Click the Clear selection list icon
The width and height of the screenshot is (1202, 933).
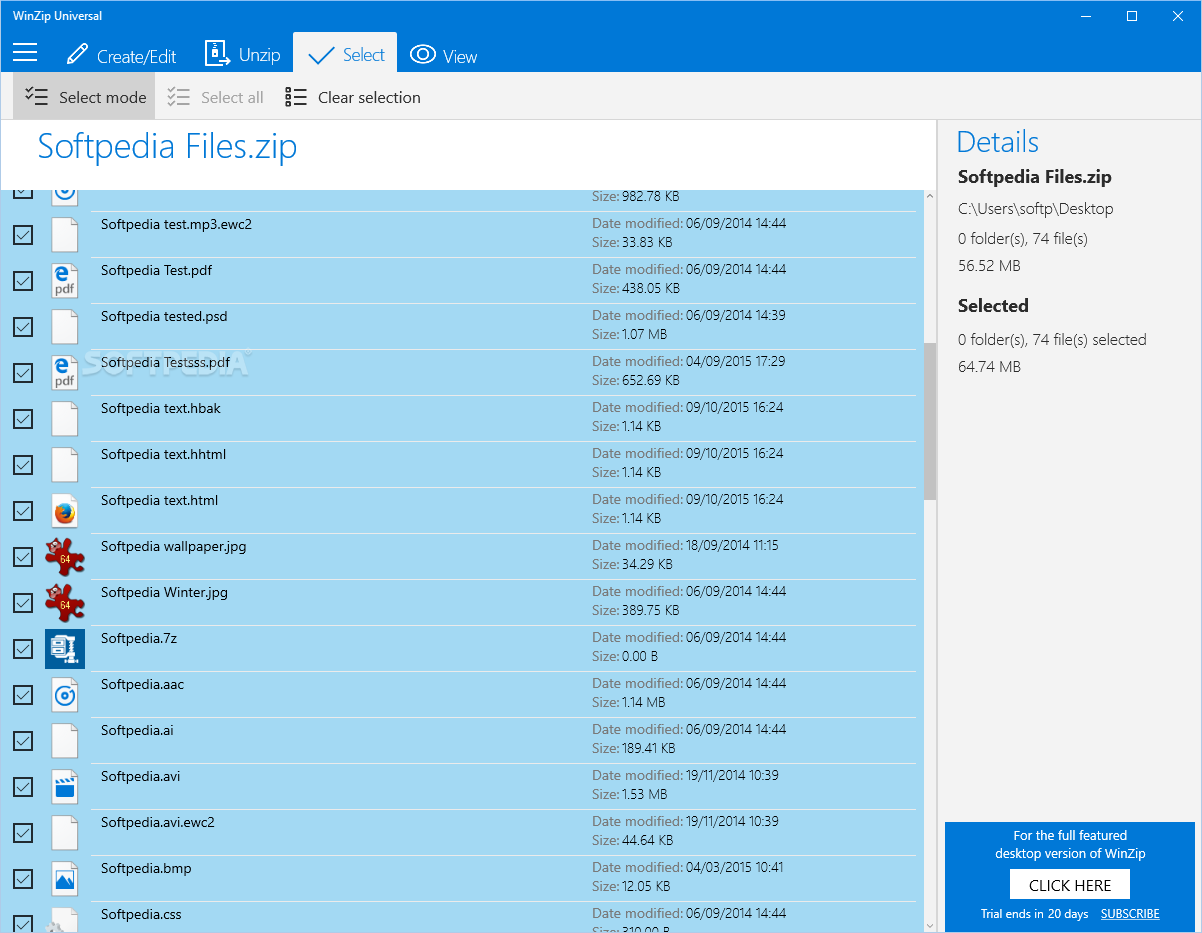(296, 97)
